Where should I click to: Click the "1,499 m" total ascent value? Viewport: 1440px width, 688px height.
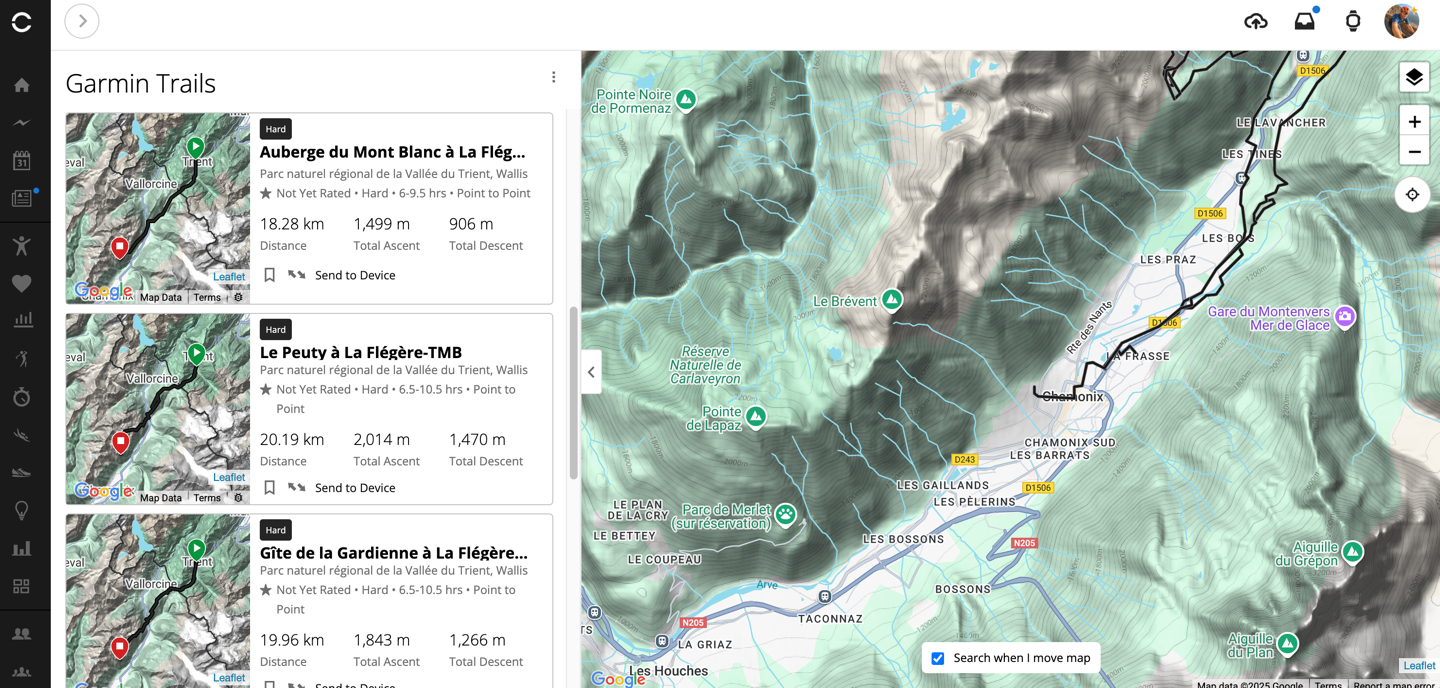(x=382, y=224)
